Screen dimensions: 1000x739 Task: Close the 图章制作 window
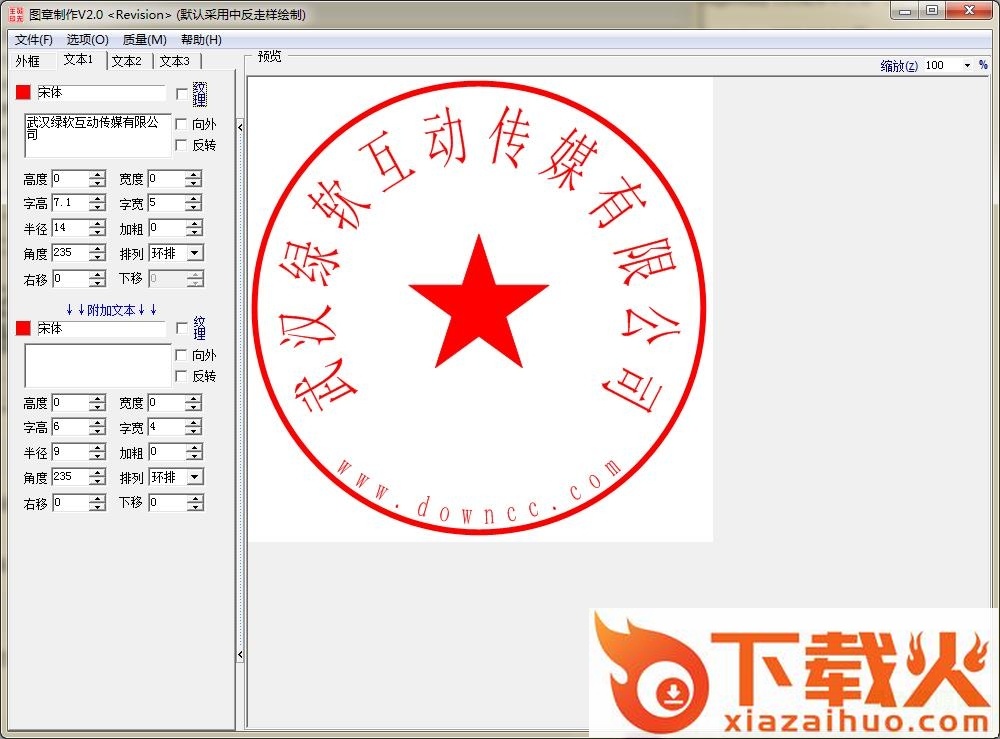pyautogui.click(x=969, y=11)
